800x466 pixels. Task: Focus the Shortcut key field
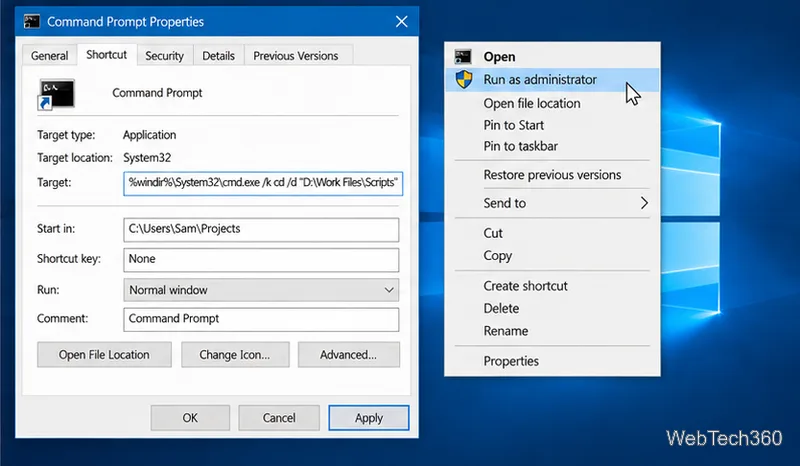261,260
